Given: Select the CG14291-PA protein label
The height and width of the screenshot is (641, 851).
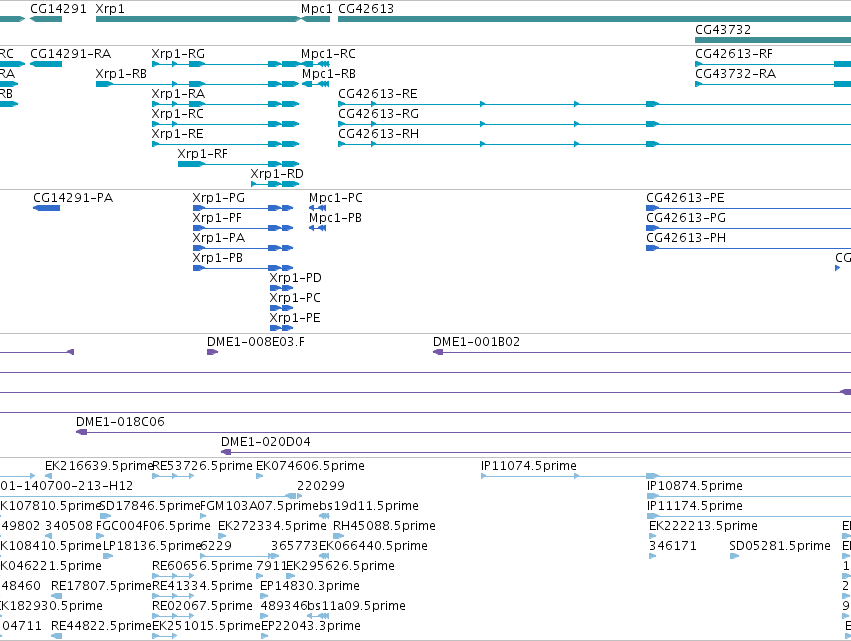Looking at the screenshot, I should (73, 198).
